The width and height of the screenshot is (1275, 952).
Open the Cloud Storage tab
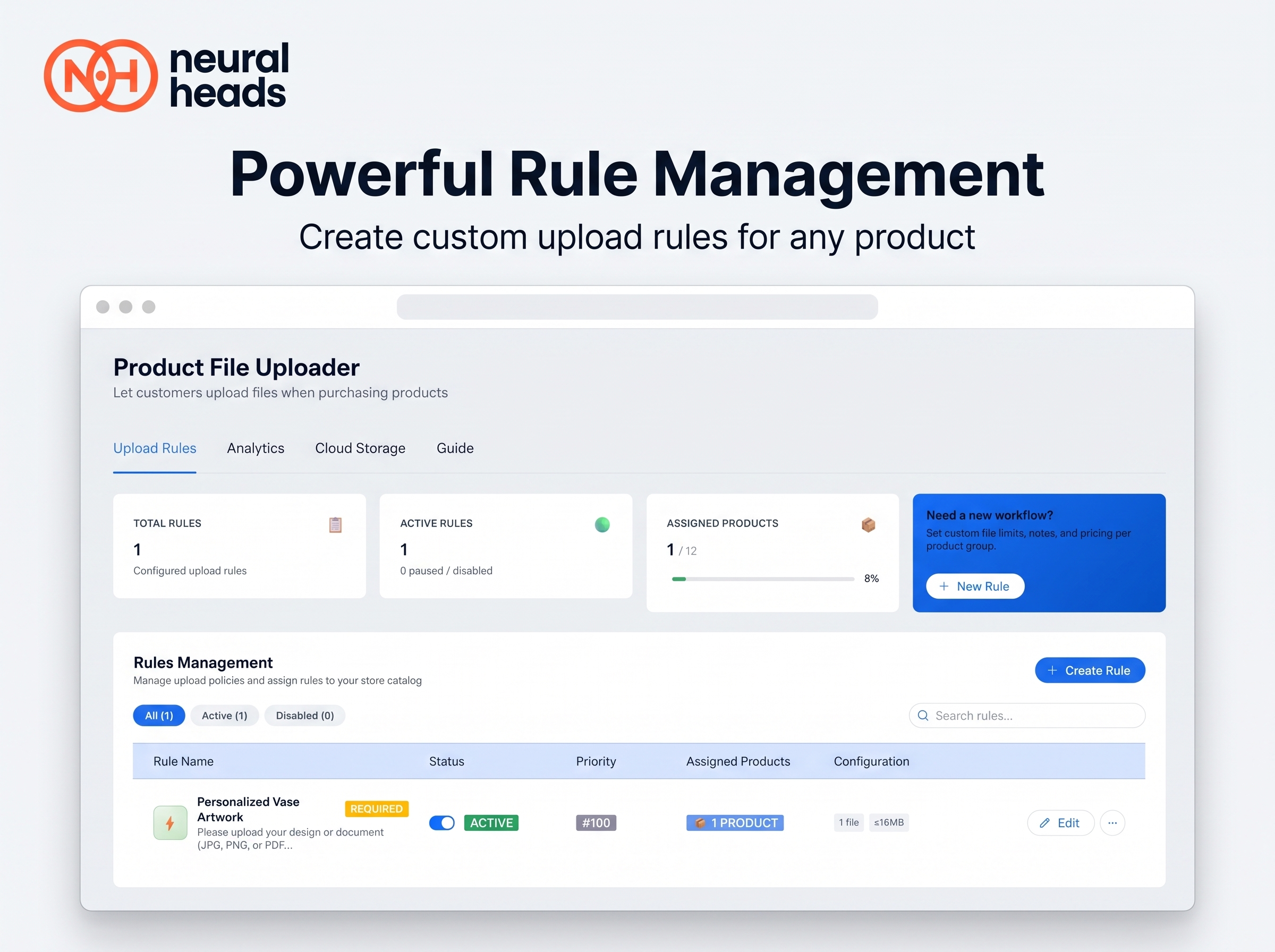360,448
